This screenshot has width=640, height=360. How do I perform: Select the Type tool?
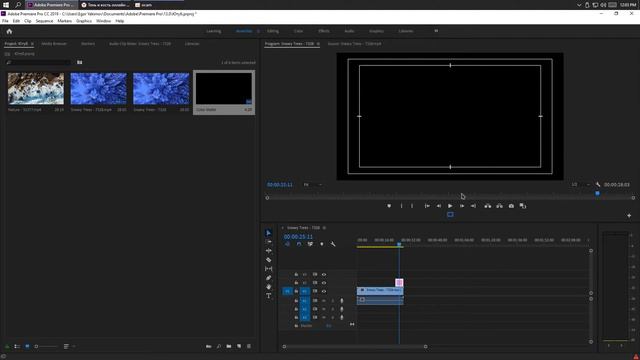(269, 296)
